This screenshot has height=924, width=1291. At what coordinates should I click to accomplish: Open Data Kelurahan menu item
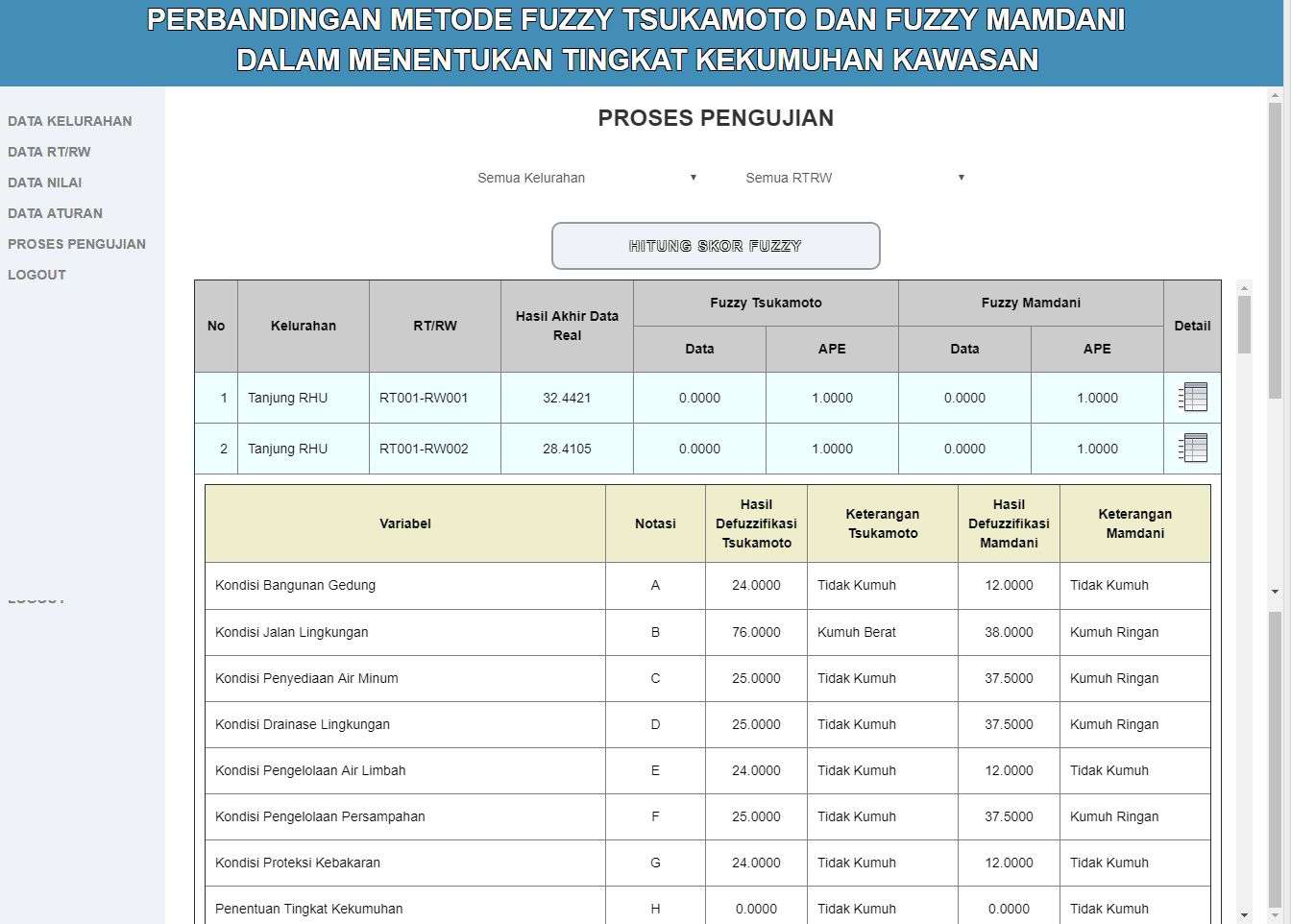pyautogui.click(x=70, y=121)
